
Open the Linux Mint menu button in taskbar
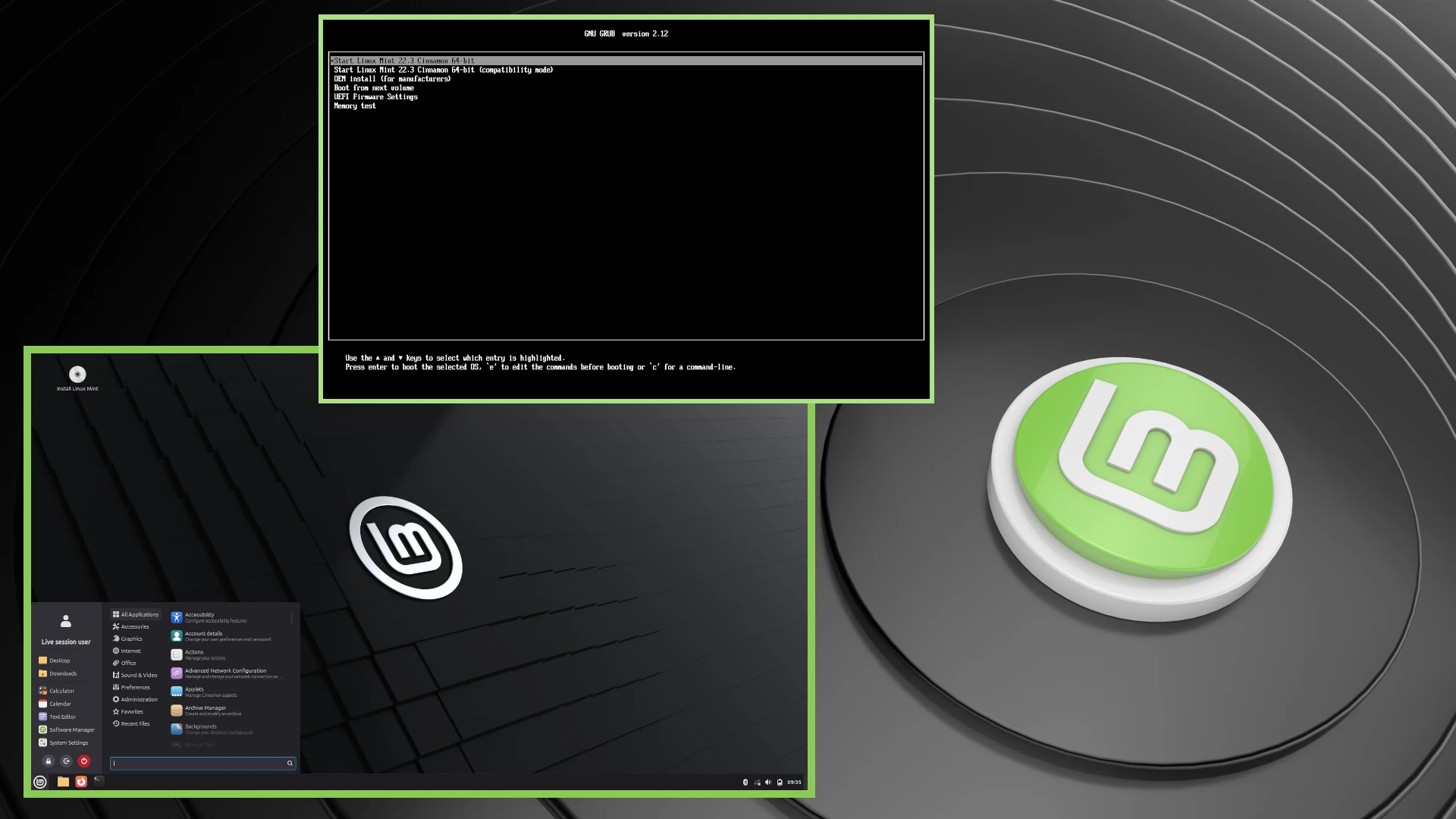pyautogui.click(x=40, y=782)
